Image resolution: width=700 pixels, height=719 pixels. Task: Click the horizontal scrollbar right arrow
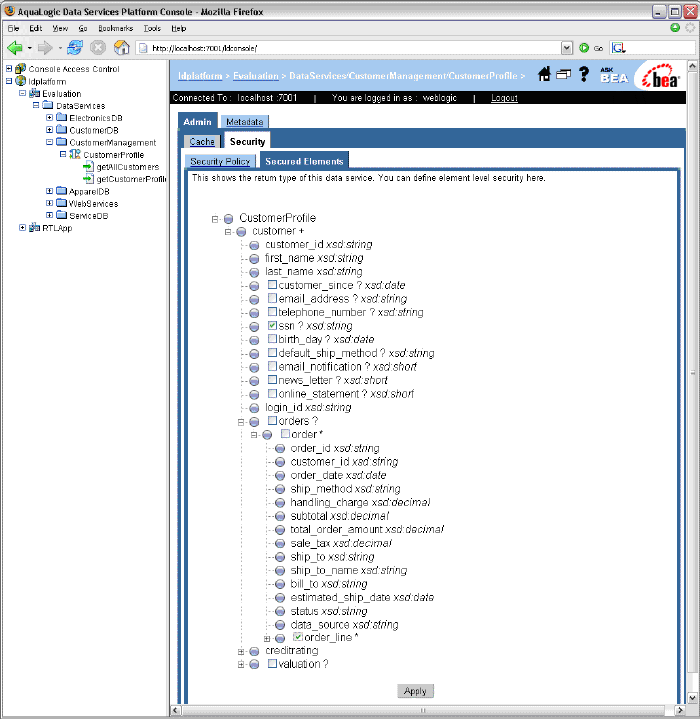[x=680, y=710]
